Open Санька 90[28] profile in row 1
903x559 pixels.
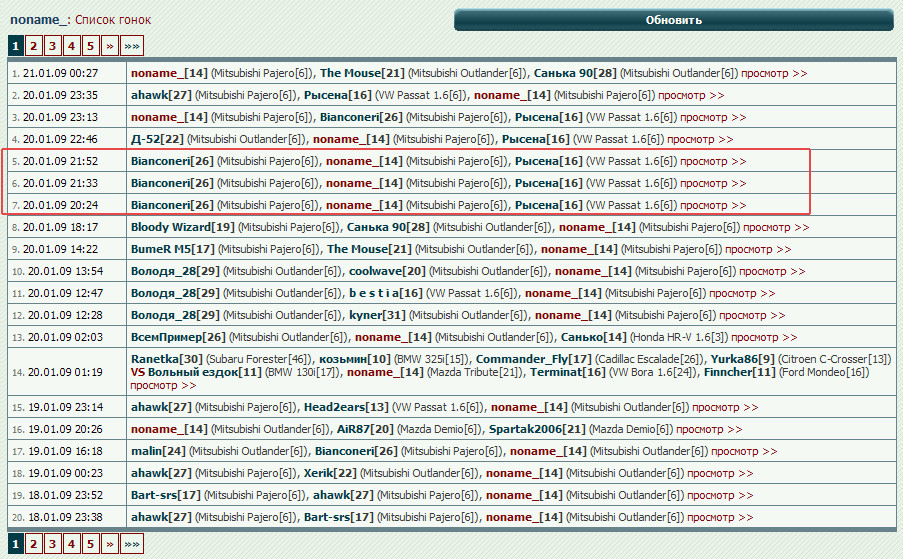coord(575,73)
